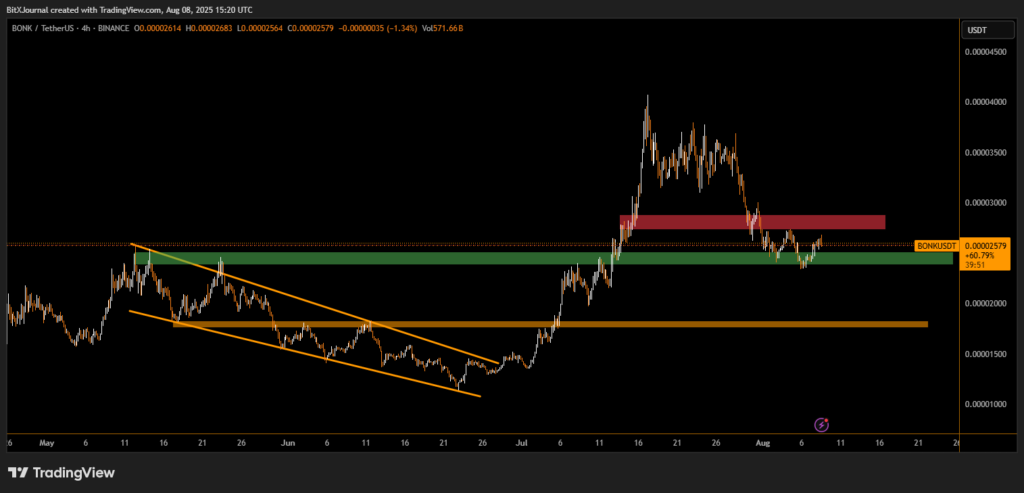Click the Jul label on time axis
Screen dimensions: 1024x493
click(521, 441)
